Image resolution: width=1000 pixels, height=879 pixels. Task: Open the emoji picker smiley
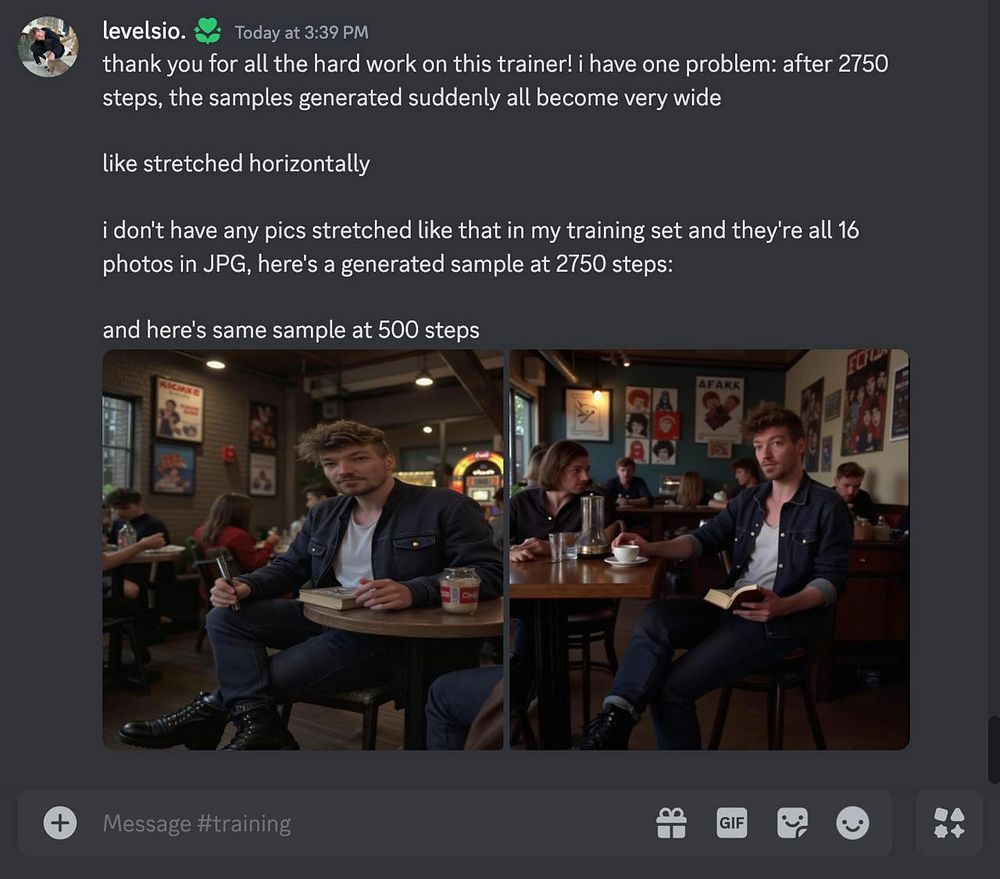[x=853, y=823]
